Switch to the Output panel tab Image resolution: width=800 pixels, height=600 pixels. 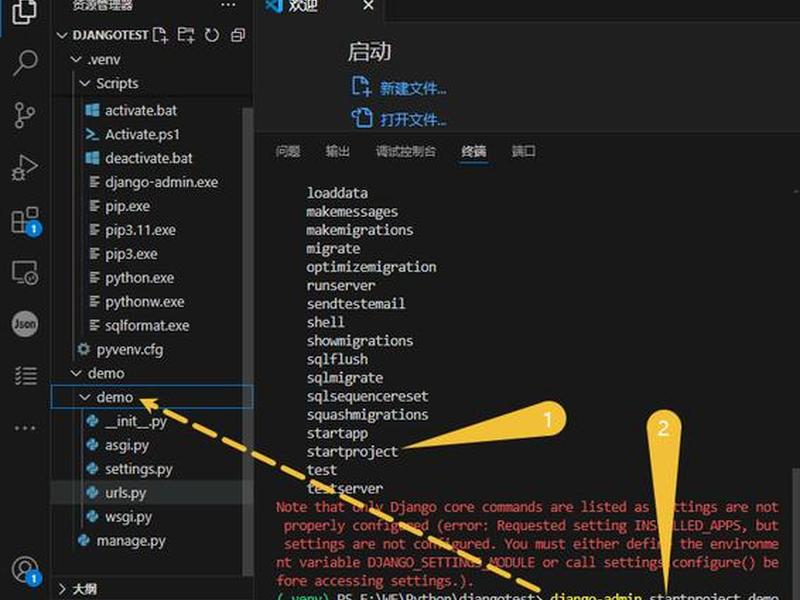[x=337, y=151]
